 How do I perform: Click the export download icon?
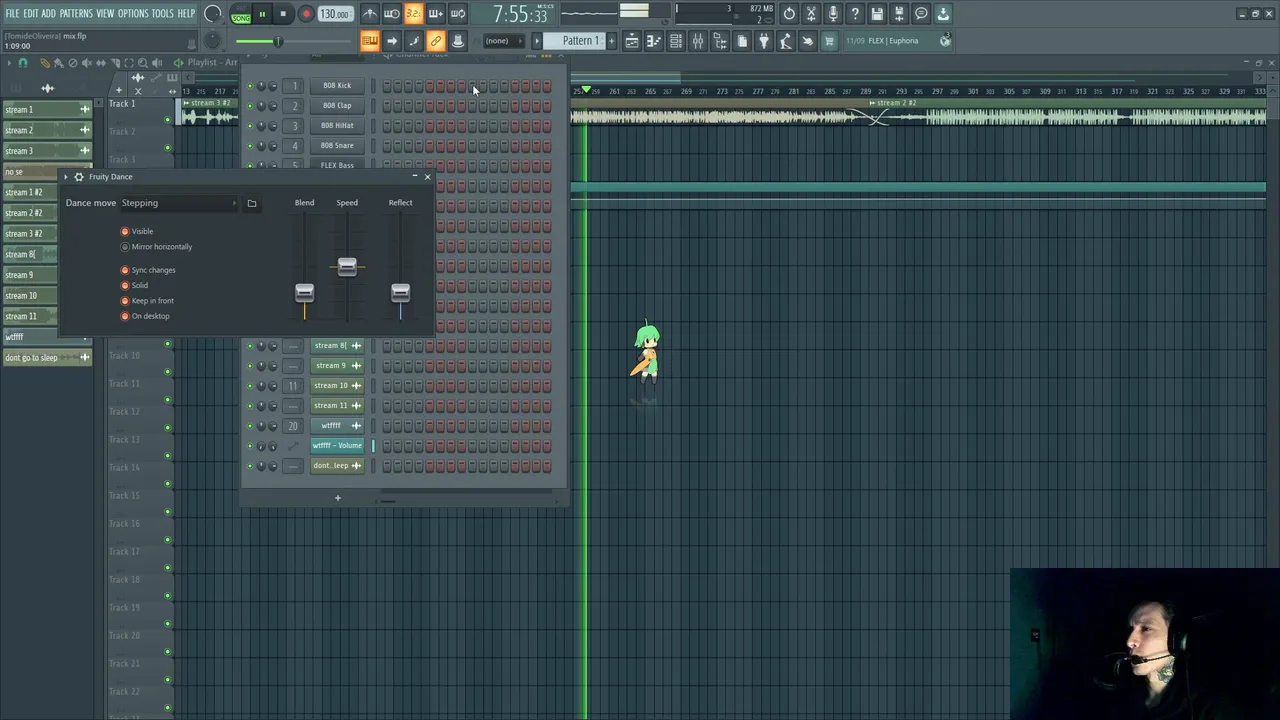pyautogui.click(x=943, y=14)
